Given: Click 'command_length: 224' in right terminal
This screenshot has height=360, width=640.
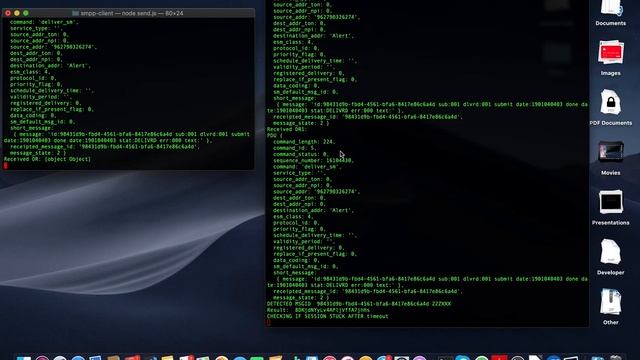Looking at the screenshot, I should [304, 142].
